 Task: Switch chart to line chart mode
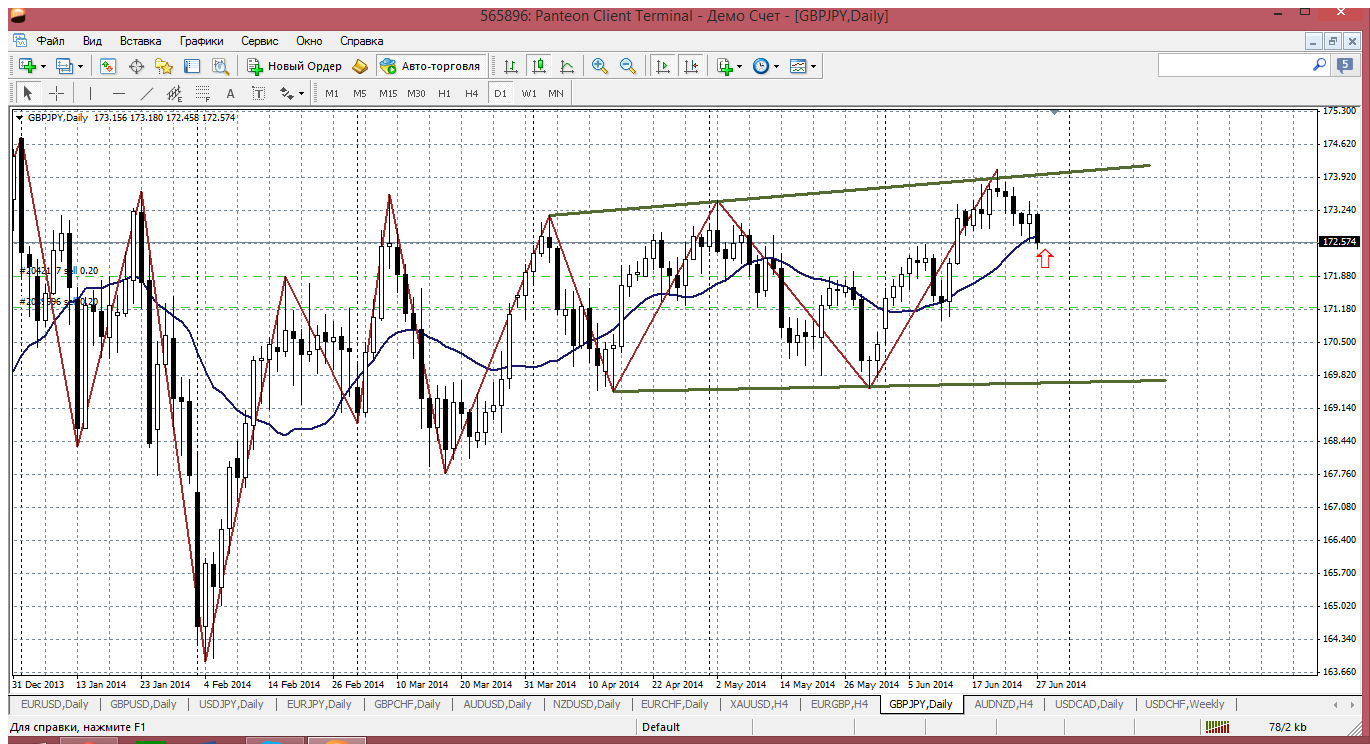(567, 66)
